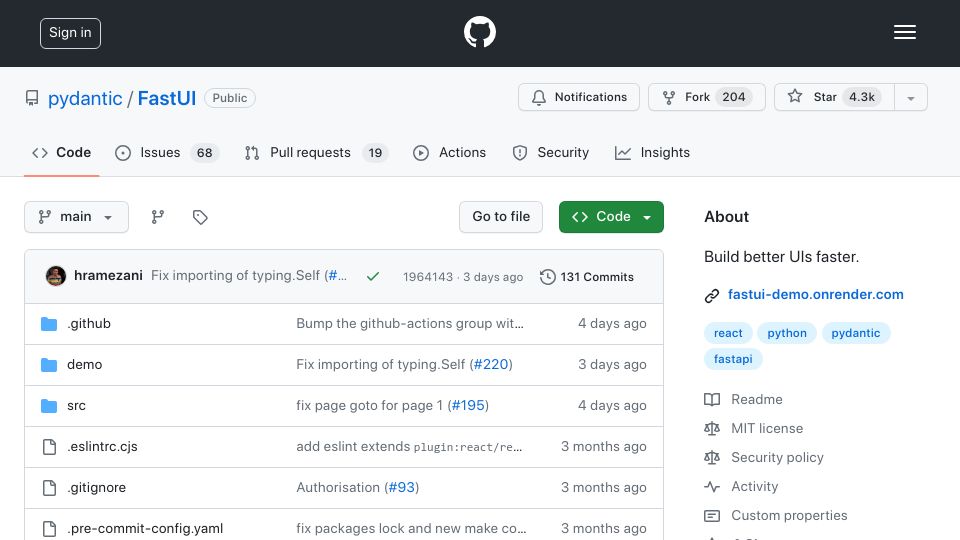Open the Custom properties link

coord(789,516)
